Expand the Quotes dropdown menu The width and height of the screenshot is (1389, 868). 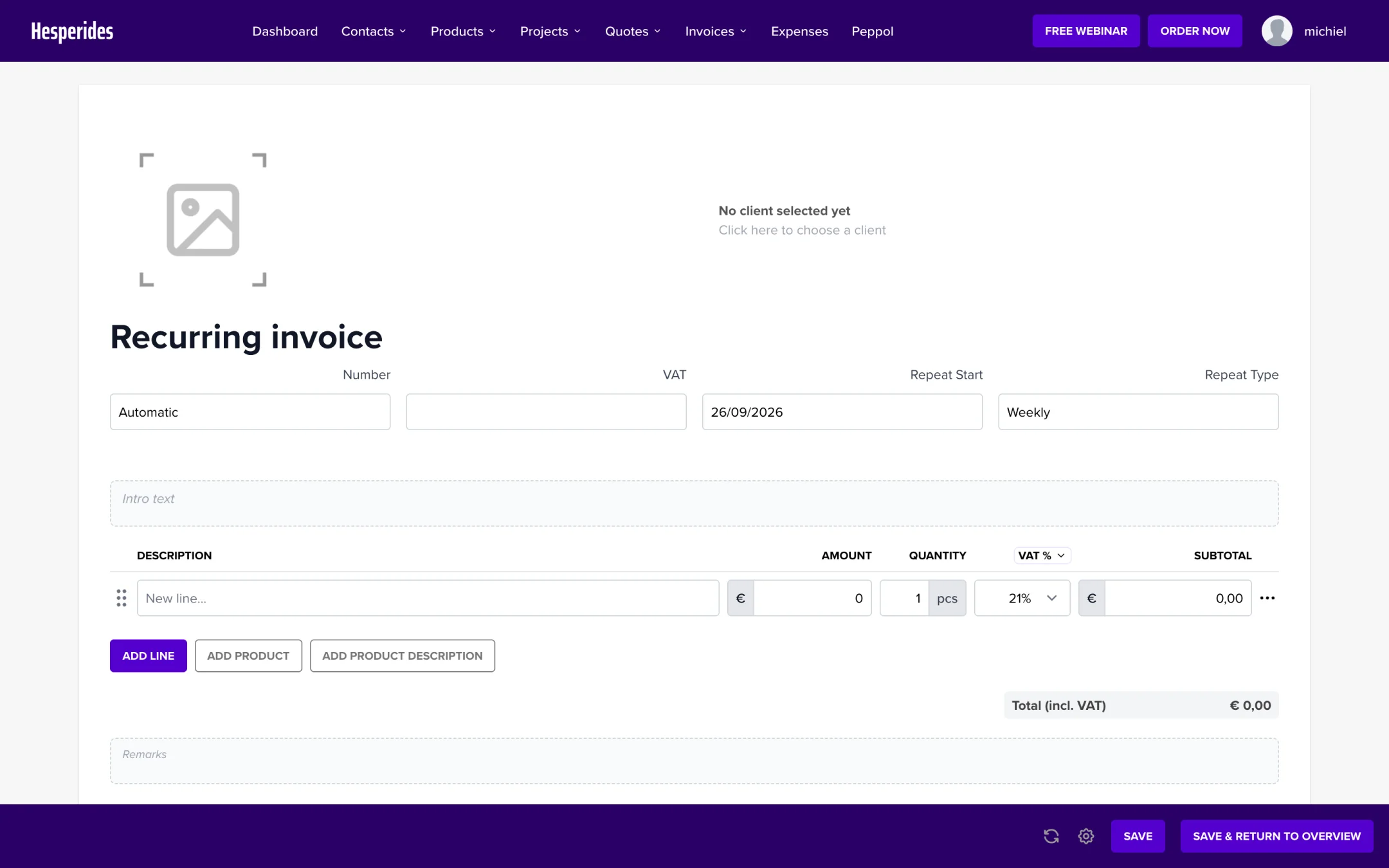click(x=633, y=31)
